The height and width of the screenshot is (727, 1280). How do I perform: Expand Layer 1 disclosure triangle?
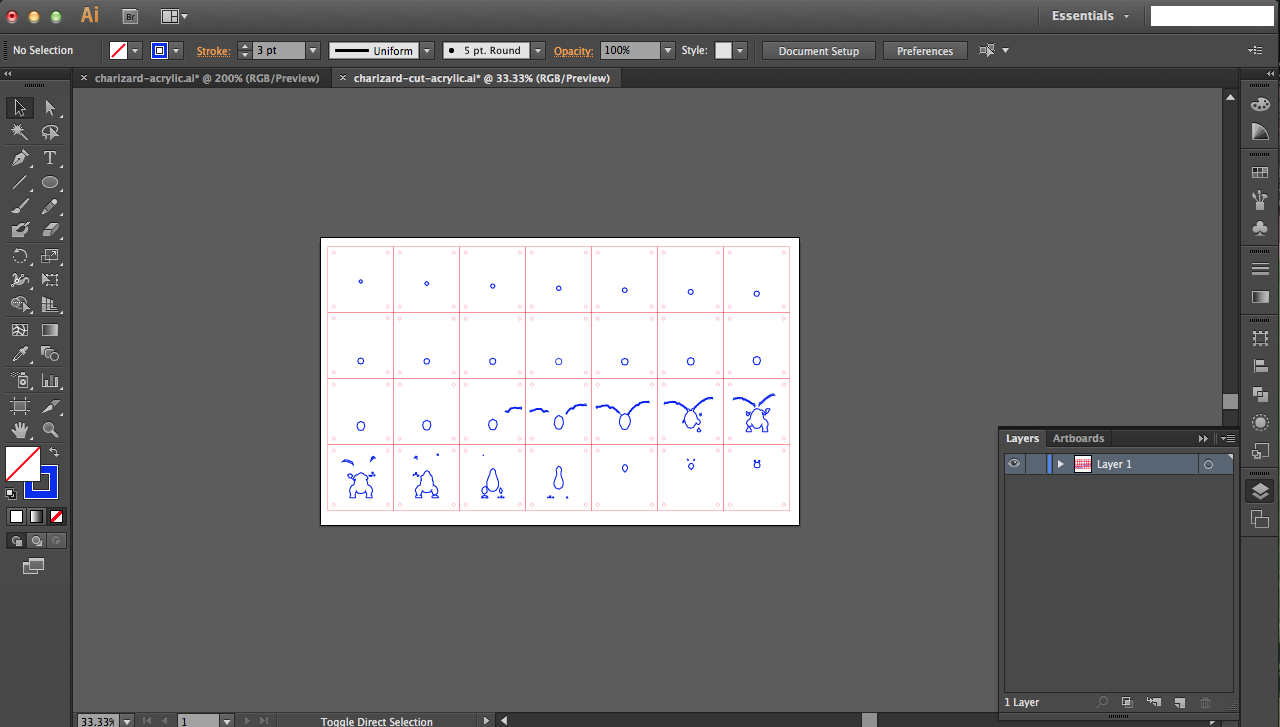1060,464
